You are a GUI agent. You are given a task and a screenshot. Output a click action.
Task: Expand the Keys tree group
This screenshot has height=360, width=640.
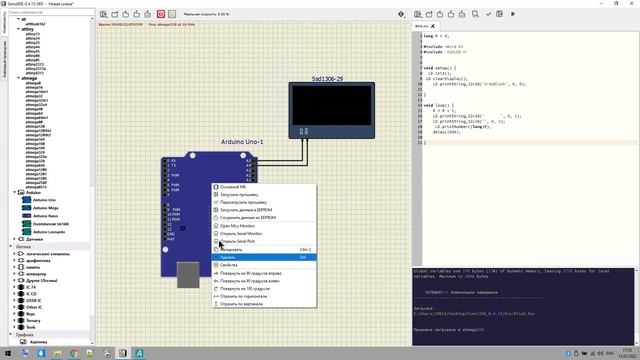pyautogui.click(x=15, y=314)
